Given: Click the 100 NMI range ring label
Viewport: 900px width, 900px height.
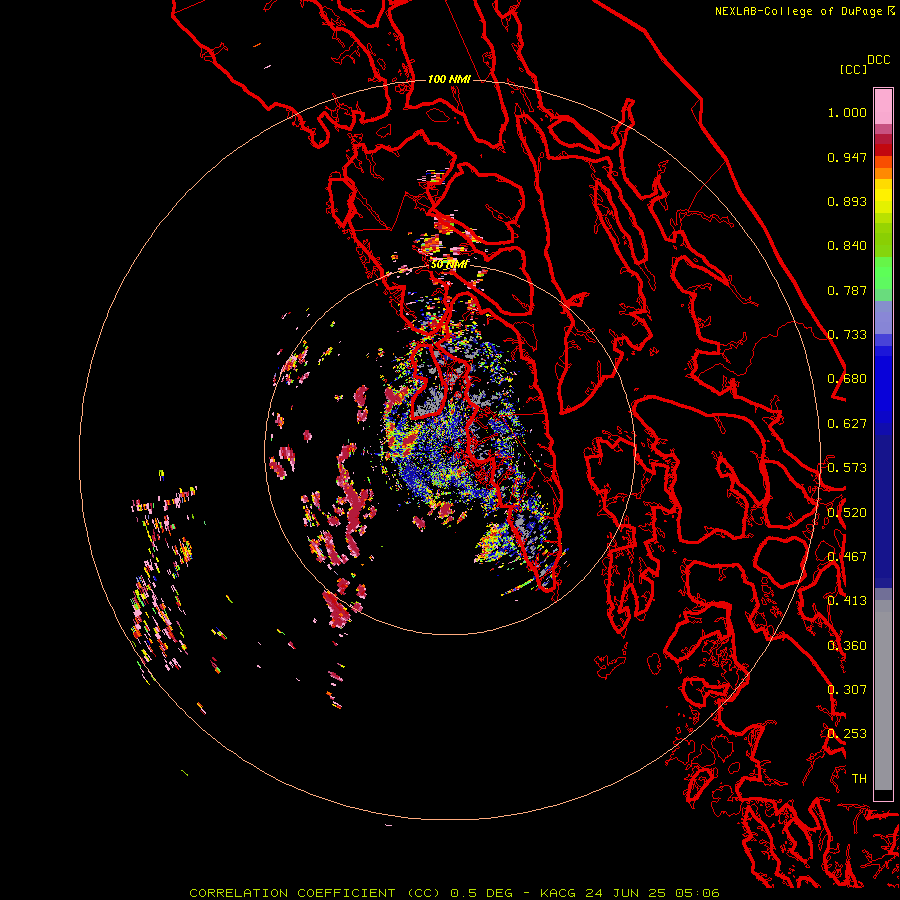Looking at the screenshot, I should click(x=449, y=79).
